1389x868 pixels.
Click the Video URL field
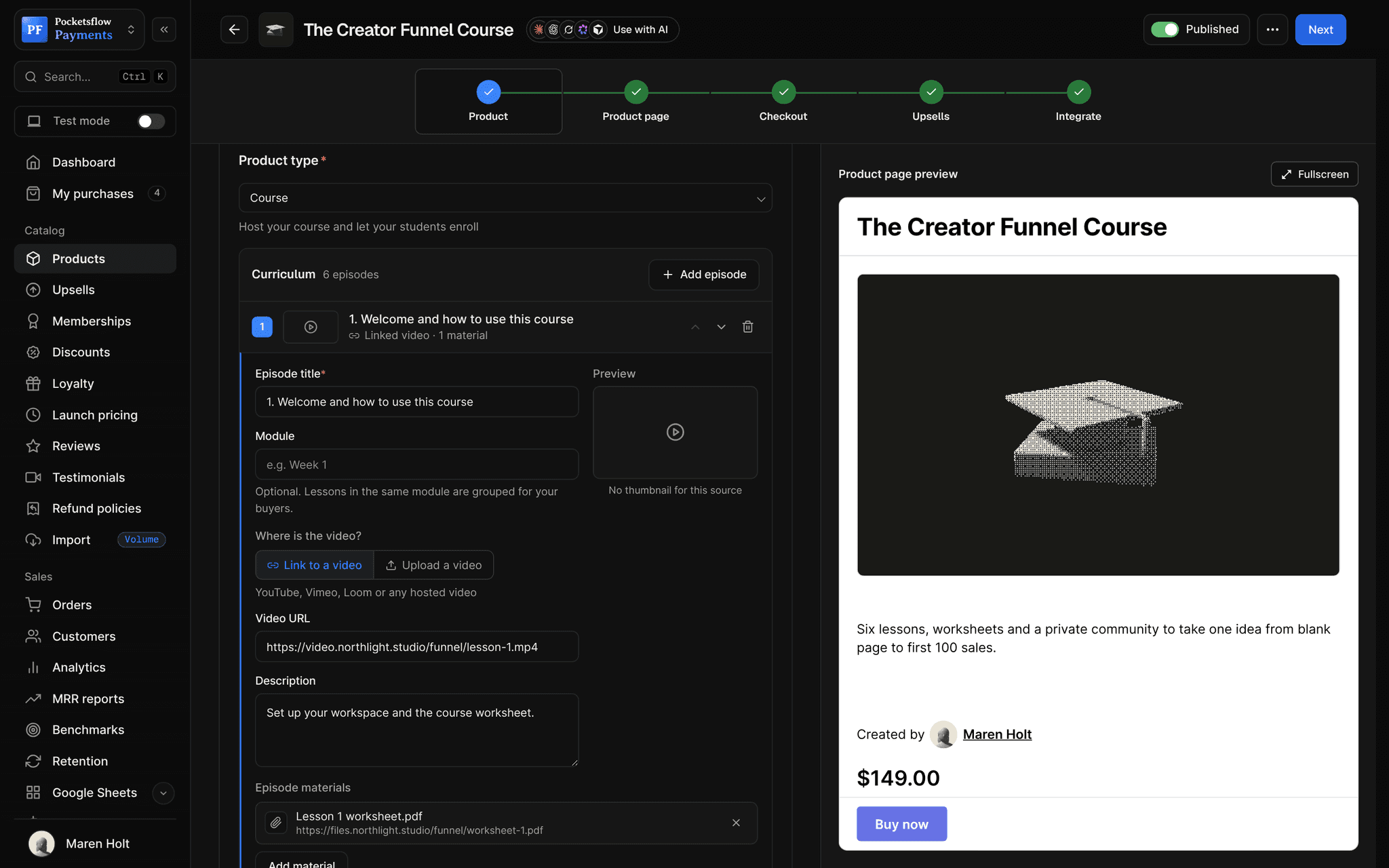[416, 647]
